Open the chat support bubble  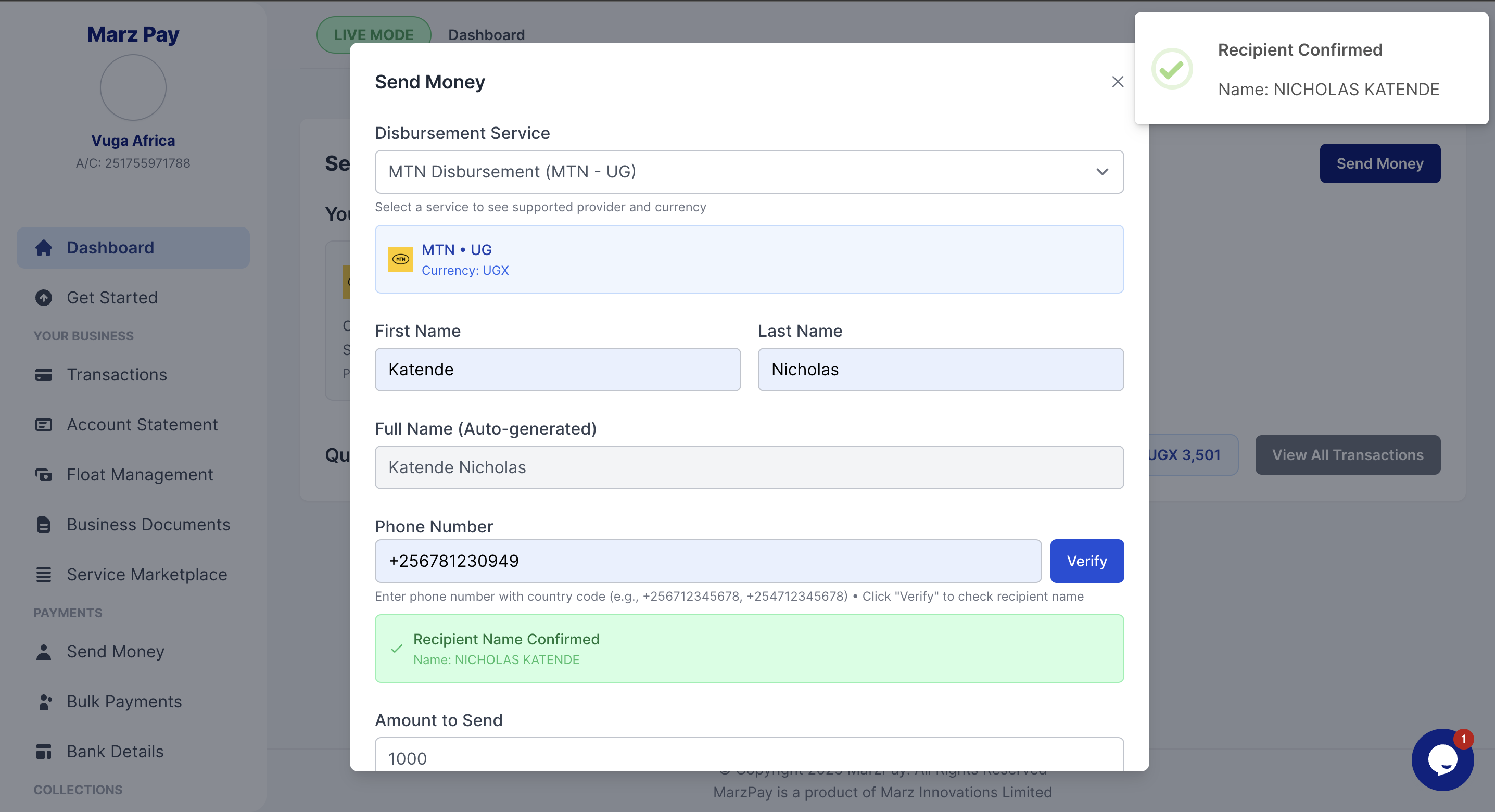(x=1442, y=759)
